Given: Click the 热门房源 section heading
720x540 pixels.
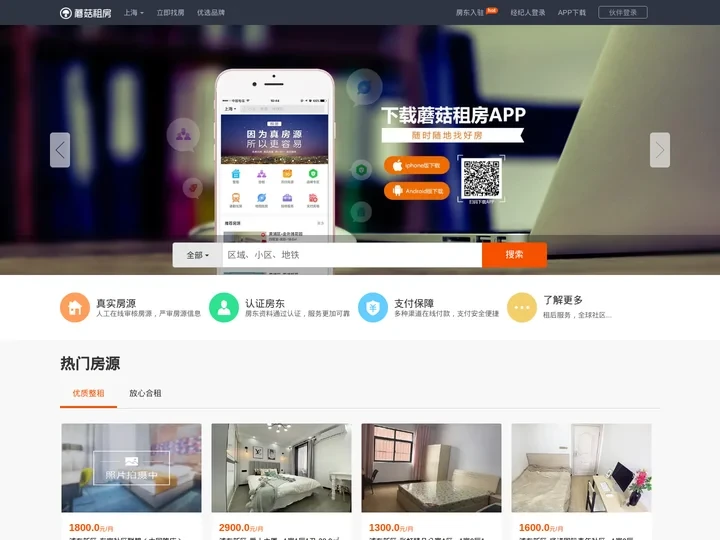Looking at the screenshot, I should pyautogui.click(x=90, y=364).
